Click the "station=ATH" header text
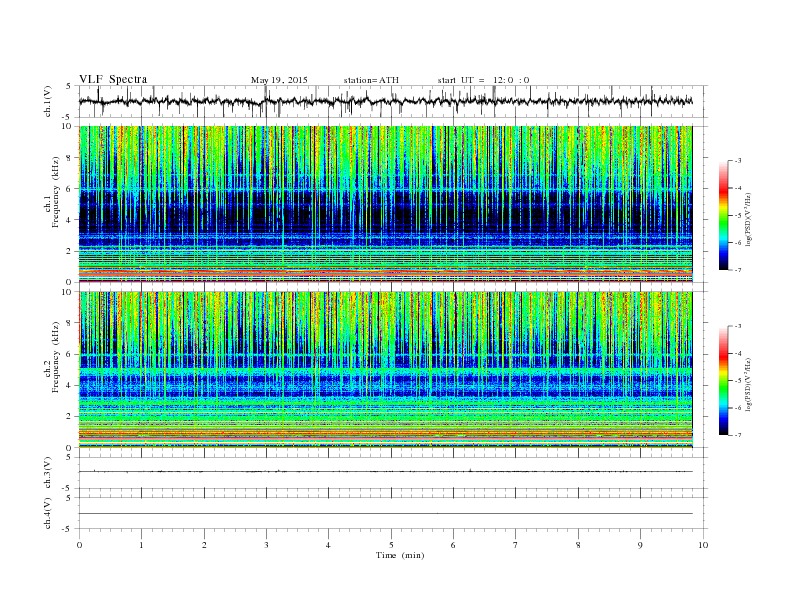This screenshot has height=612, width=792. (x=371, y=80)
